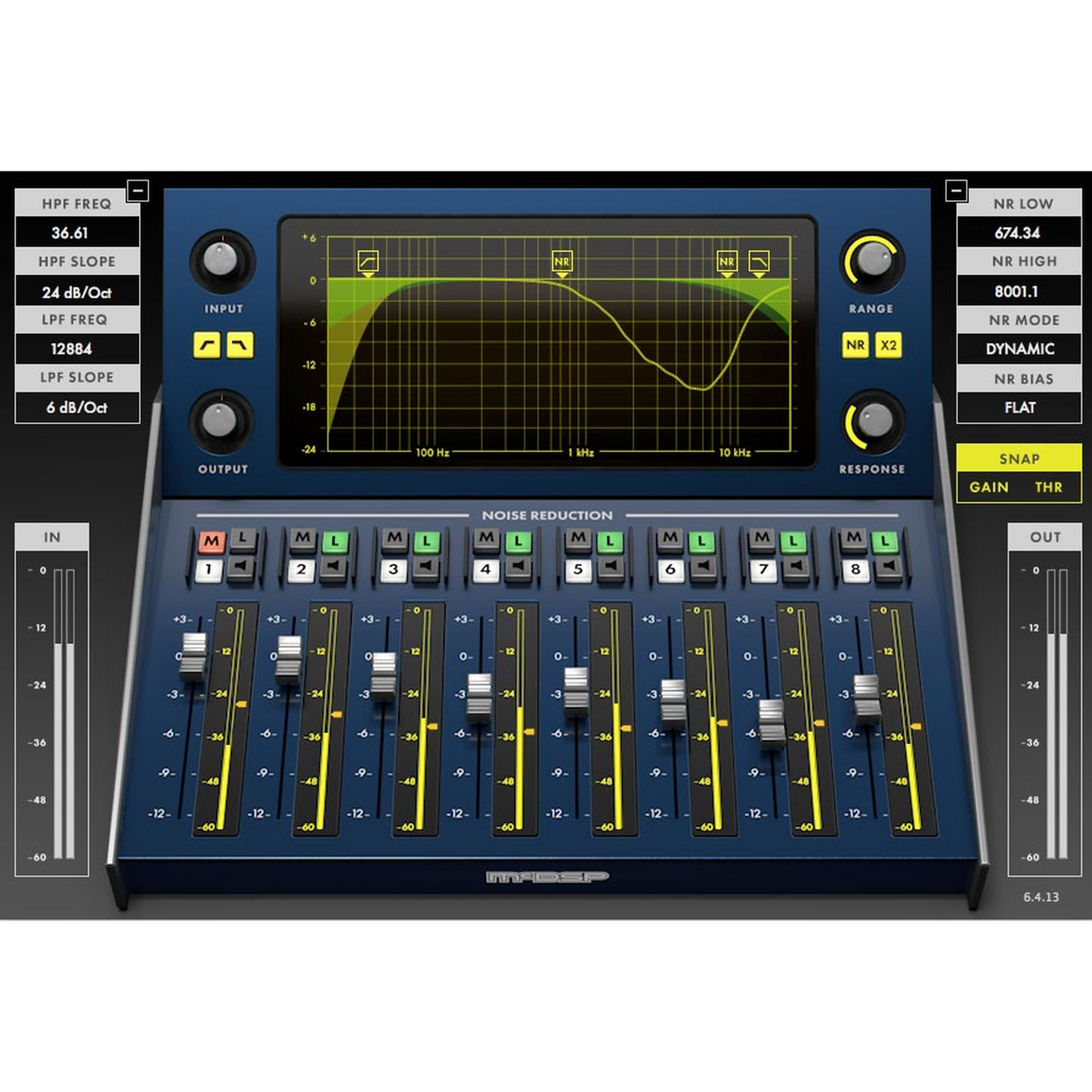The width and height of the screenshot is (1092, 1092).
Task: Toggle the high-pass filter button
Action: (x=207, y=345)
